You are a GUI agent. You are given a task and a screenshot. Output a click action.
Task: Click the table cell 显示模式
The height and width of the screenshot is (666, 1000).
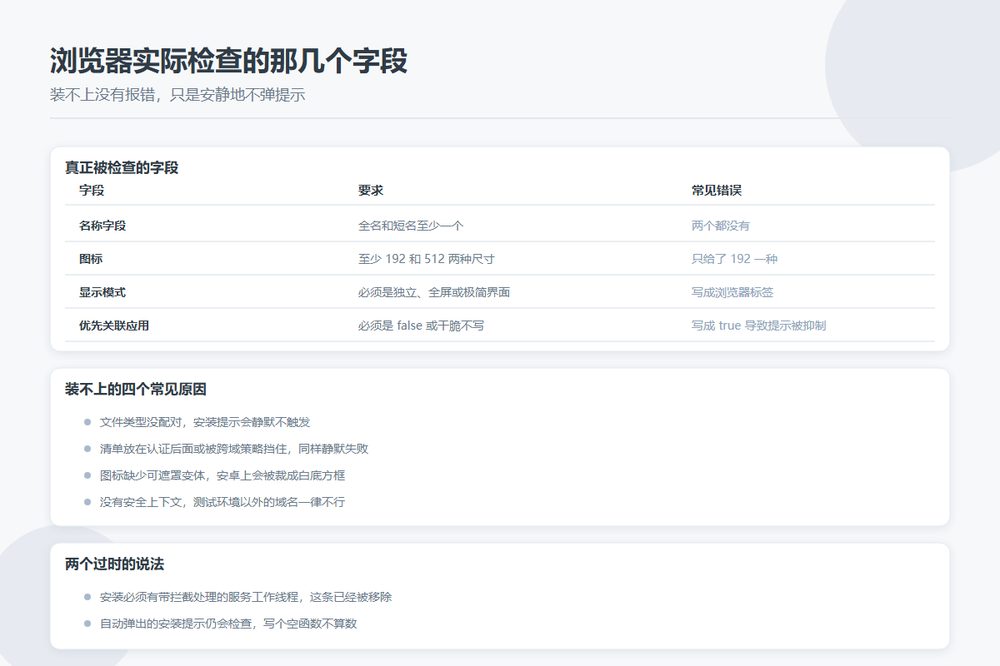point(102,292)
